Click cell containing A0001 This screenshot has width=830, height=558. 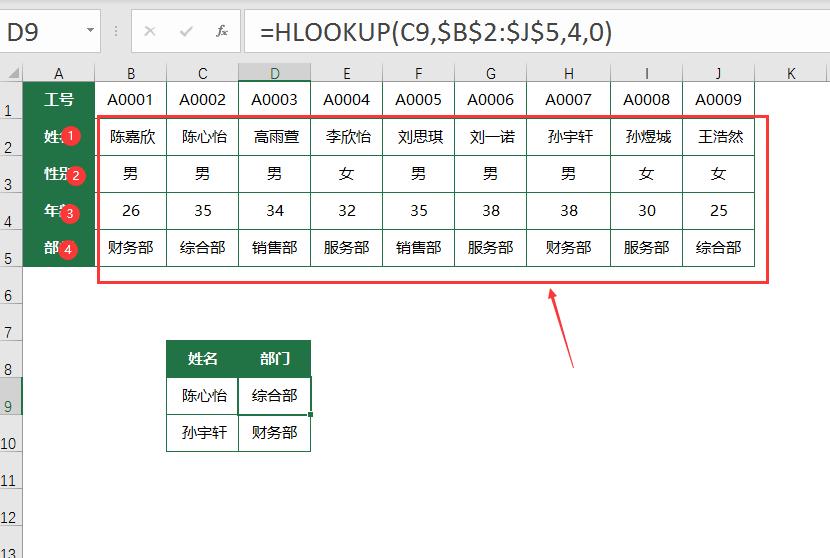point(131,100)
